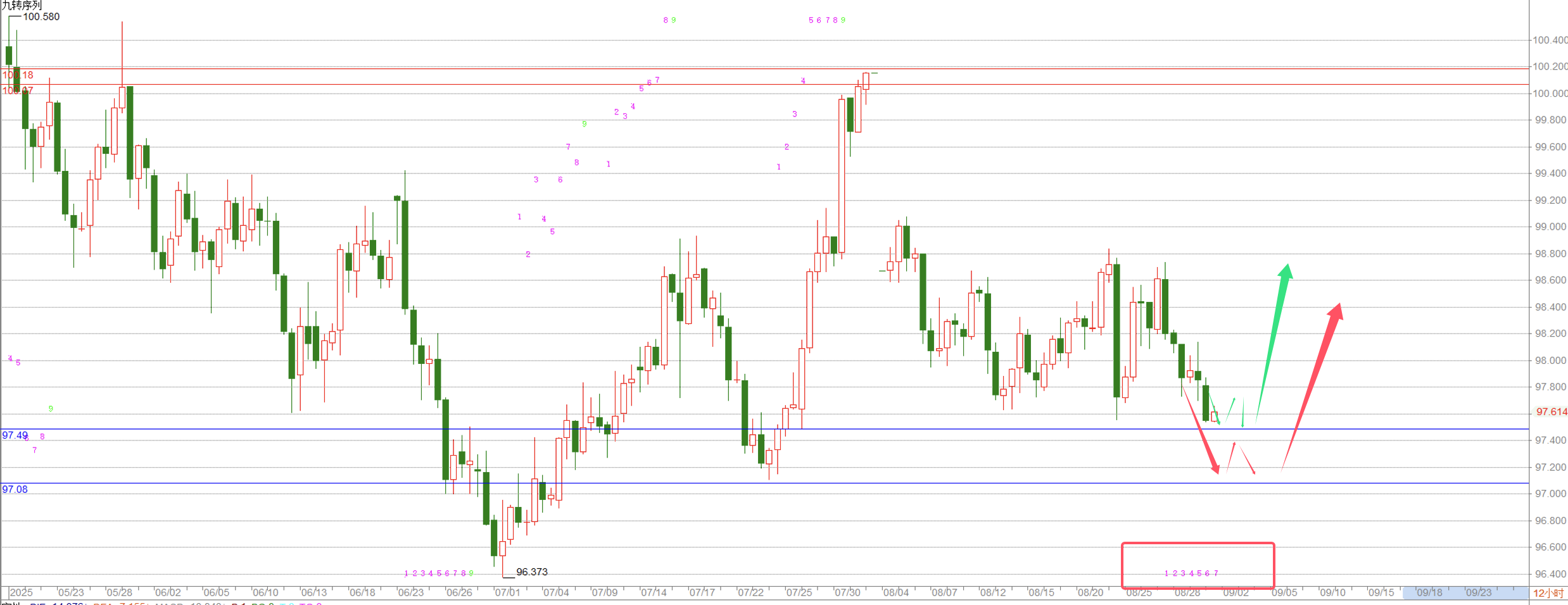Click the 97.400 price axis label
Screen dimensions: 1568x605
[x=1551, y=440]
